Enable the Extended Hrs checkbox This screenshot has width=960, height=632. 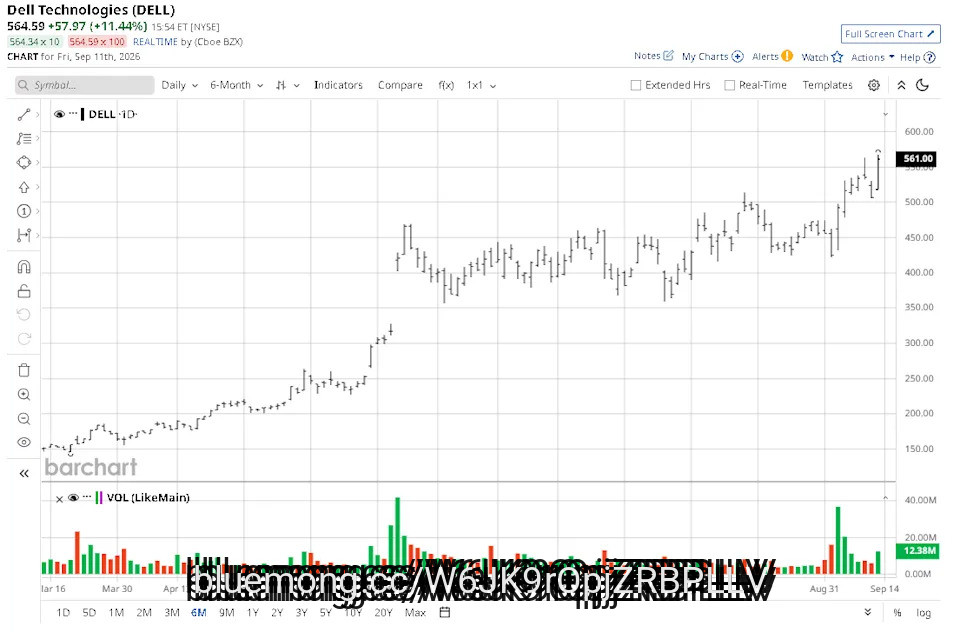(636, 85)
